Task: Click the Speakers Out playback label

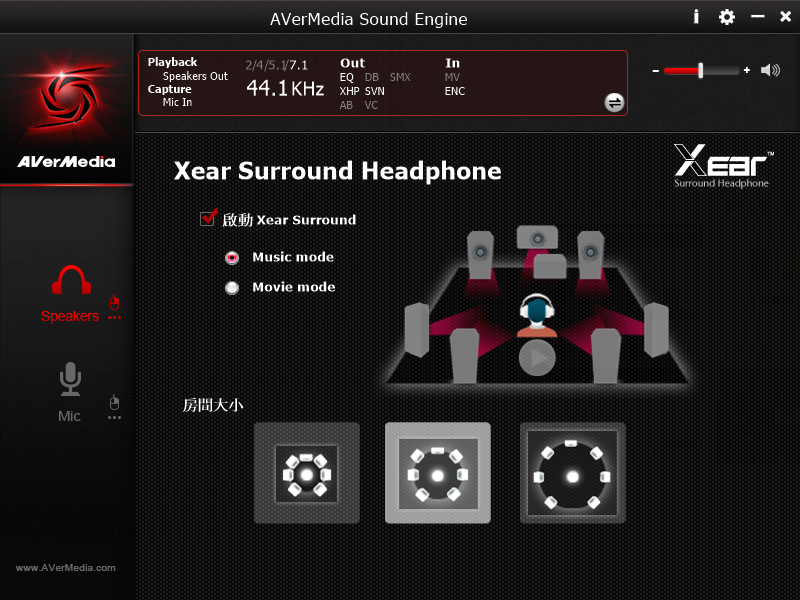Action: tap(195, 76)
